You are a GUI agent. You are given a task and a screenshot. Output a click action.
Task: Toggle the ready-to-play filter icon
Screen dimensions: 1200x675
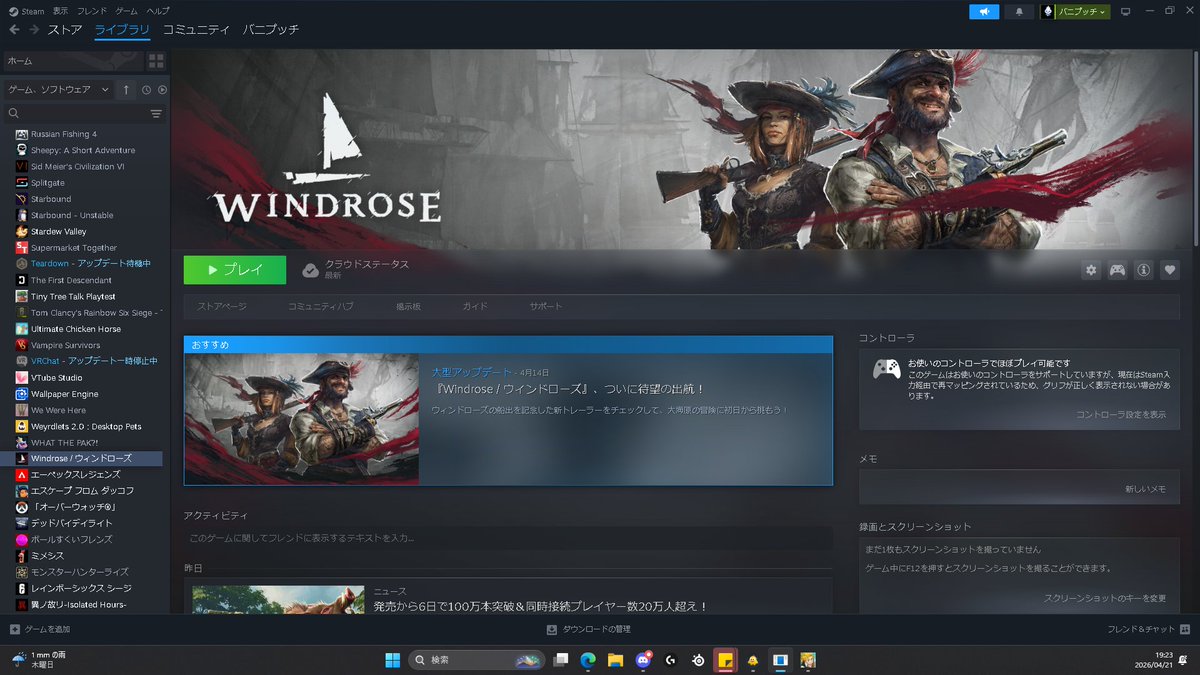click(162, 90)
